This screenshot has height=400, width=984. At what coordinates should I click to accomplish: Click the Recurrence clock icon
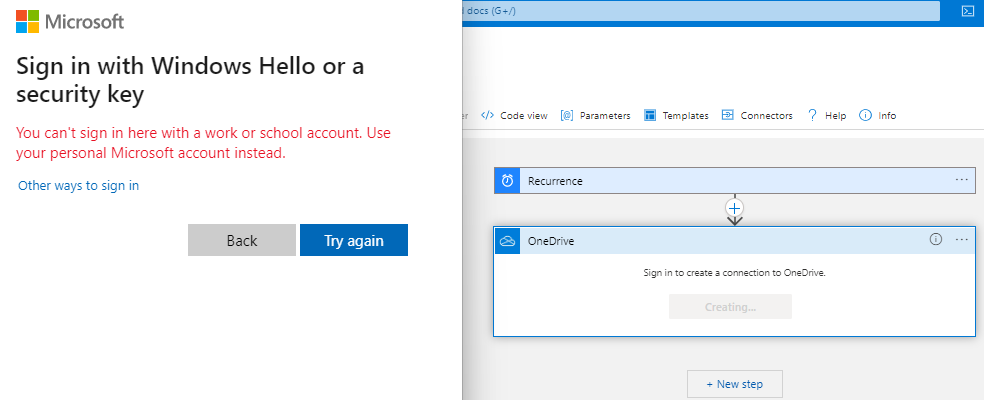pyautogui.click(x=507, y=181)
